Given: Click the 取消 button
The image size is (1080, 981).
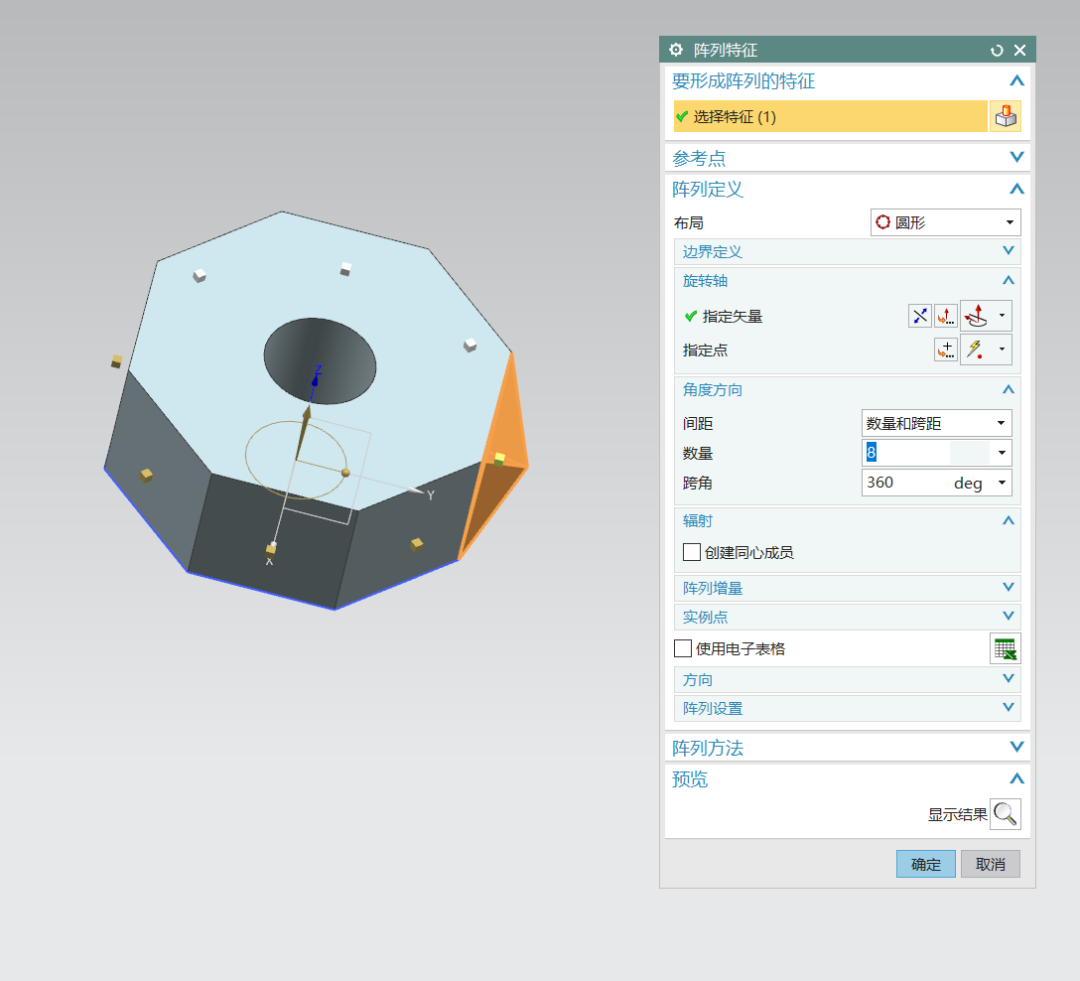Looking at the screenshot, I should pyautogui.click(x=990, y=864).
